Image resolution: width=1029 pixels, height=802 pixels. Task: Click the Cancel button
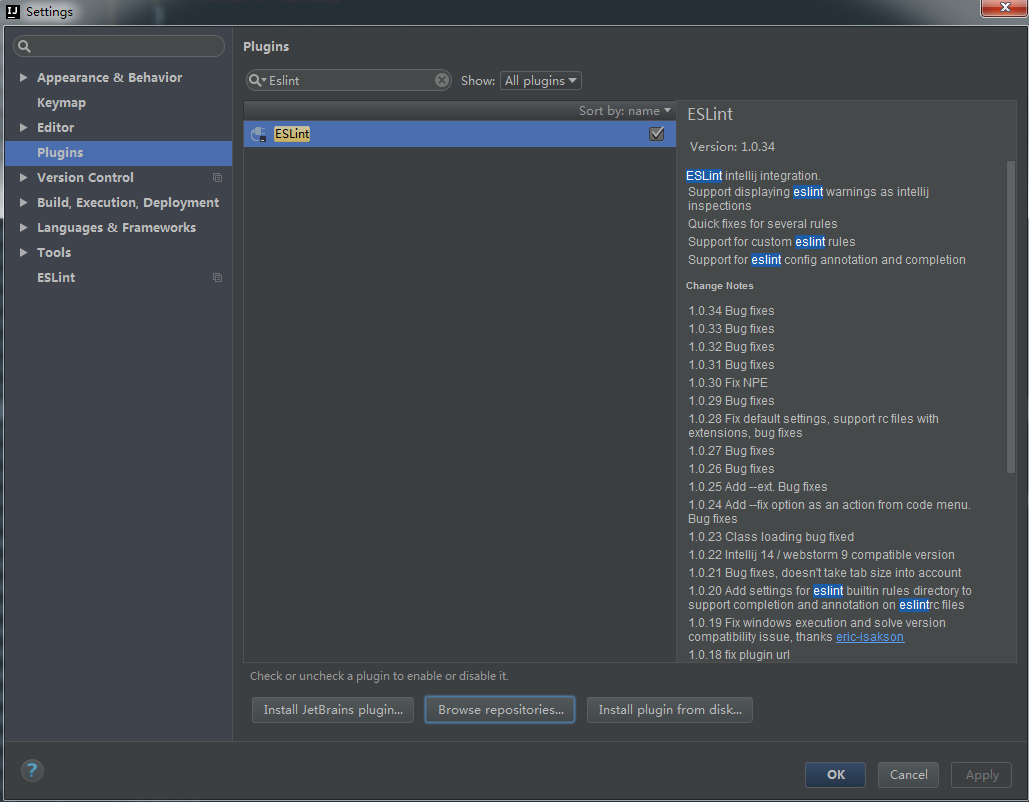pyautogui.click(x=908, y=774)
